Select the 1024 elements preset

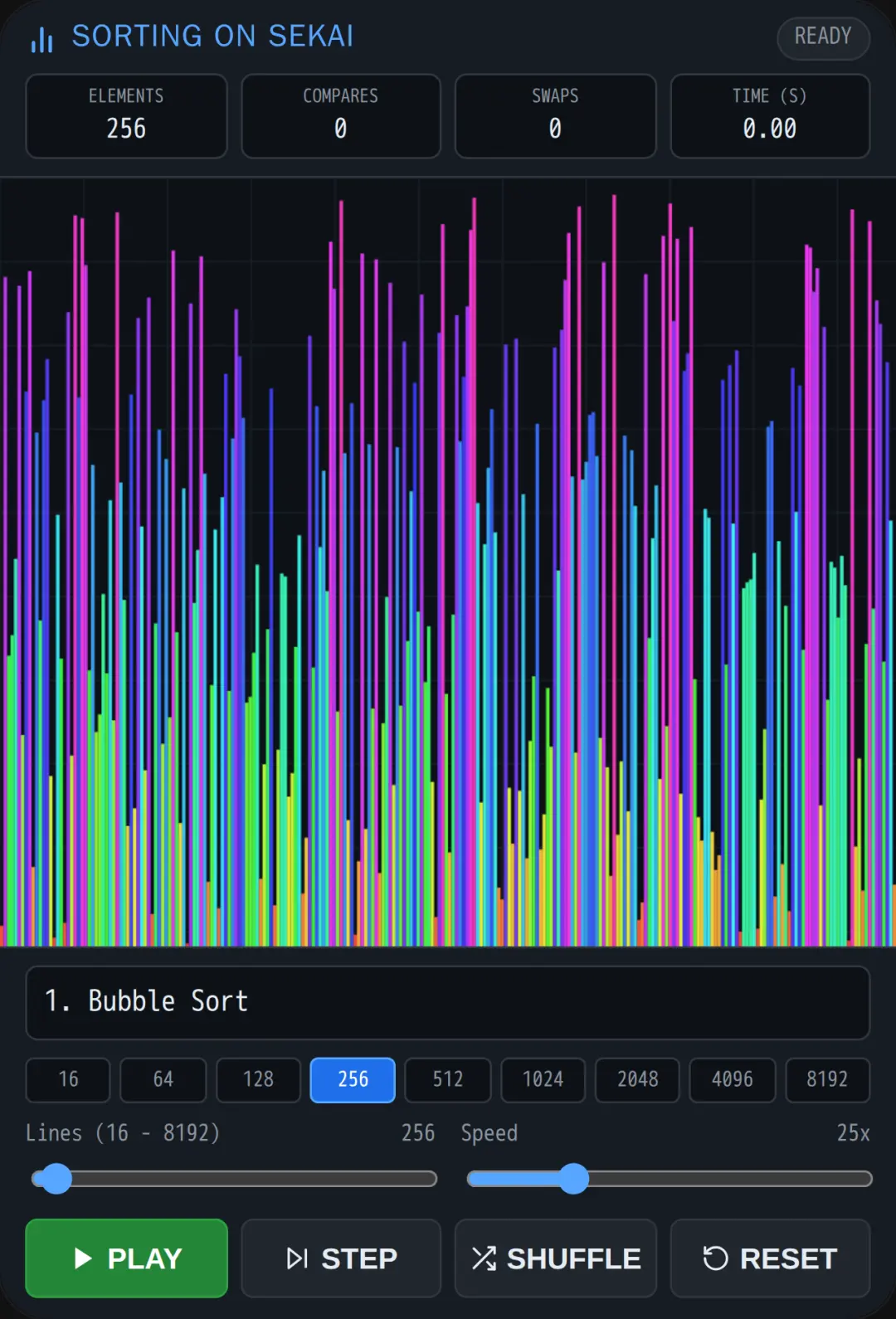pyautogui.click(x=543, y=1079)
